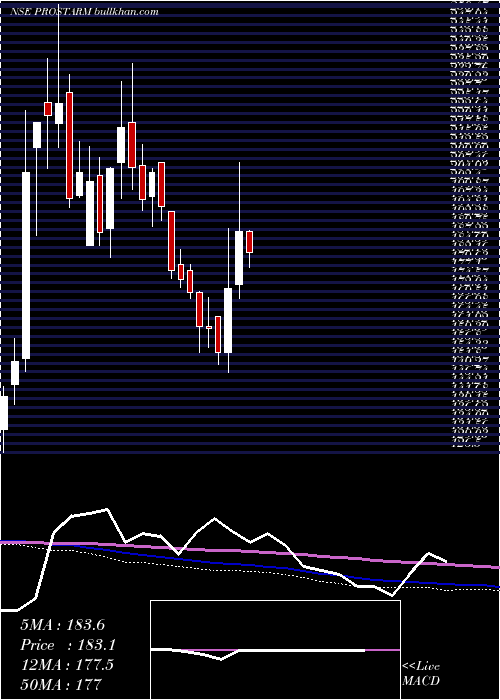500x700 pixels.
Task: Click the NSE PROSTARM bullkhan.com title
Action: (84, 12)
